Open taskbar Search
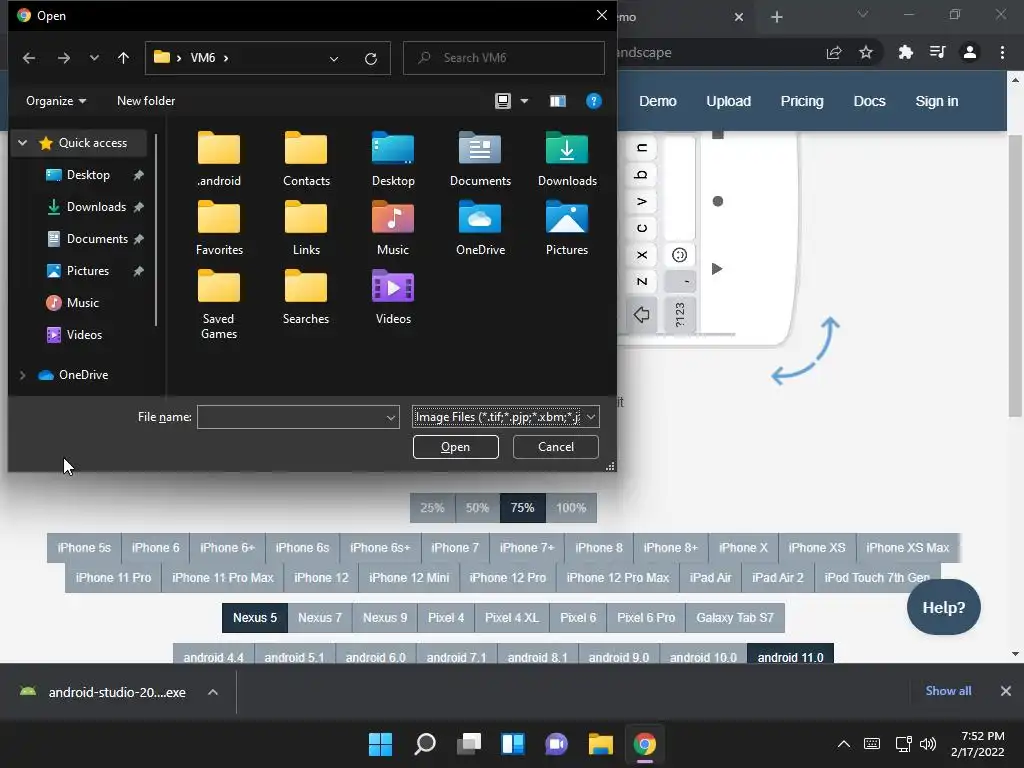Viewport: 1024px width, 768px height. point(424,744)
